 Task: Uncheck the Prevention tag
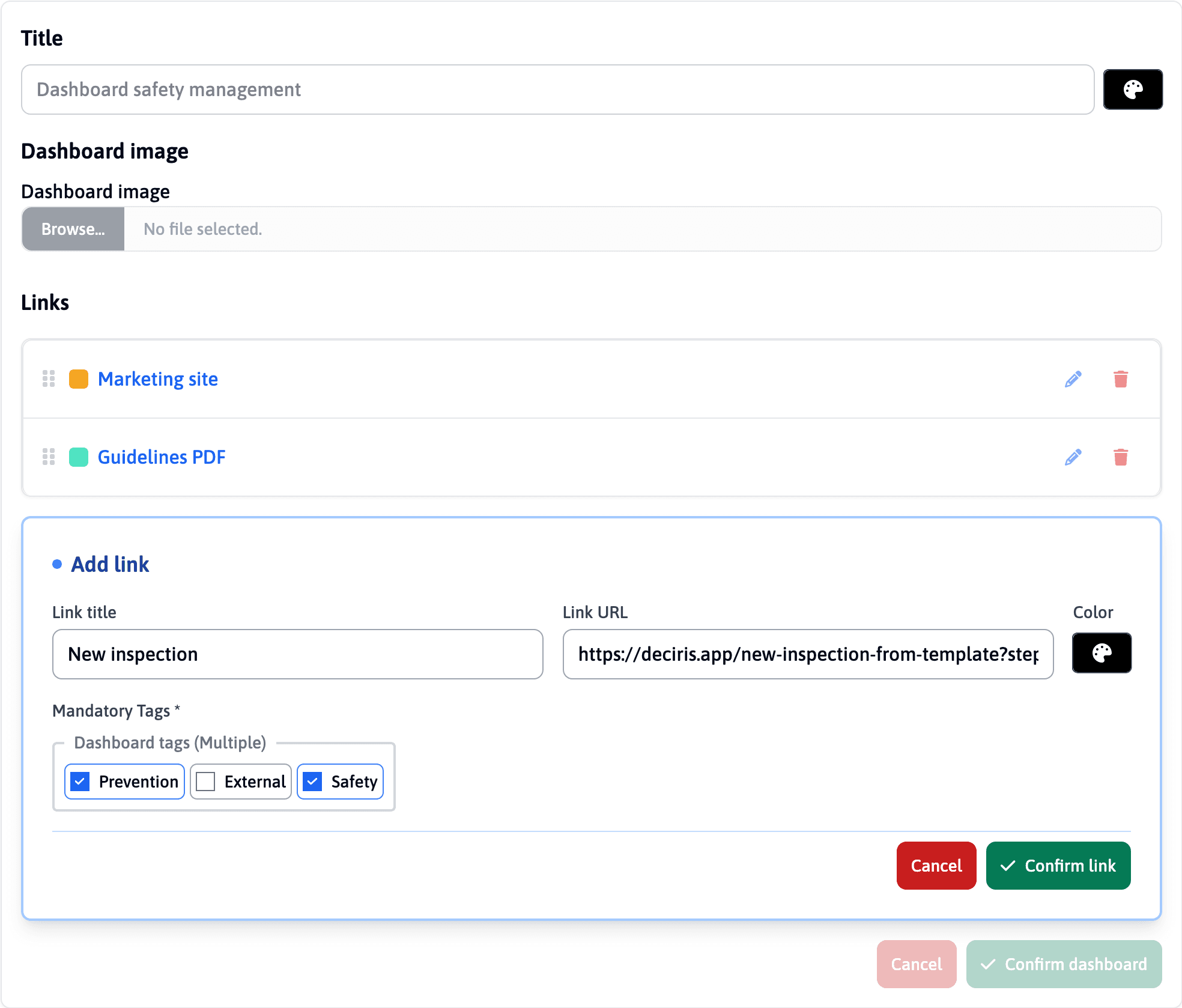click(x=80, y=782)
